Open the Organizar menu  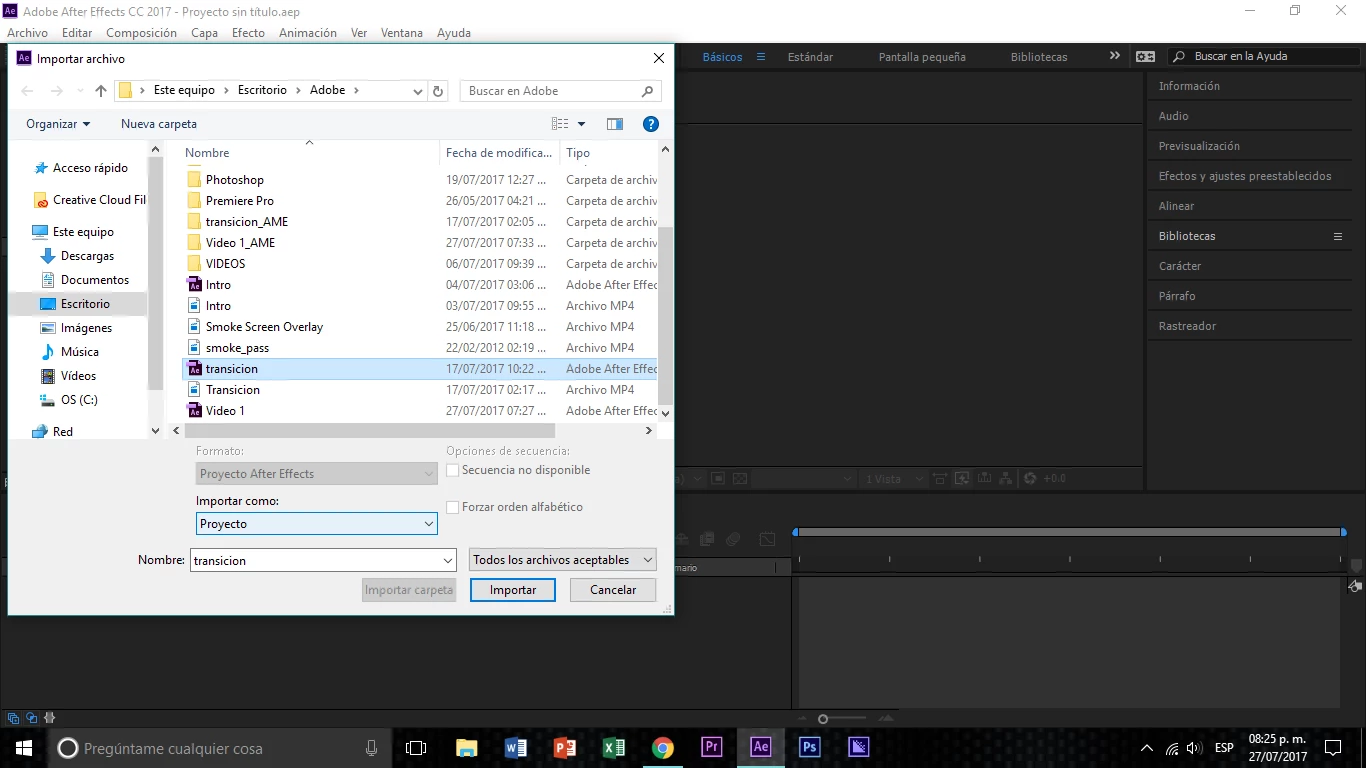(58, 124)
